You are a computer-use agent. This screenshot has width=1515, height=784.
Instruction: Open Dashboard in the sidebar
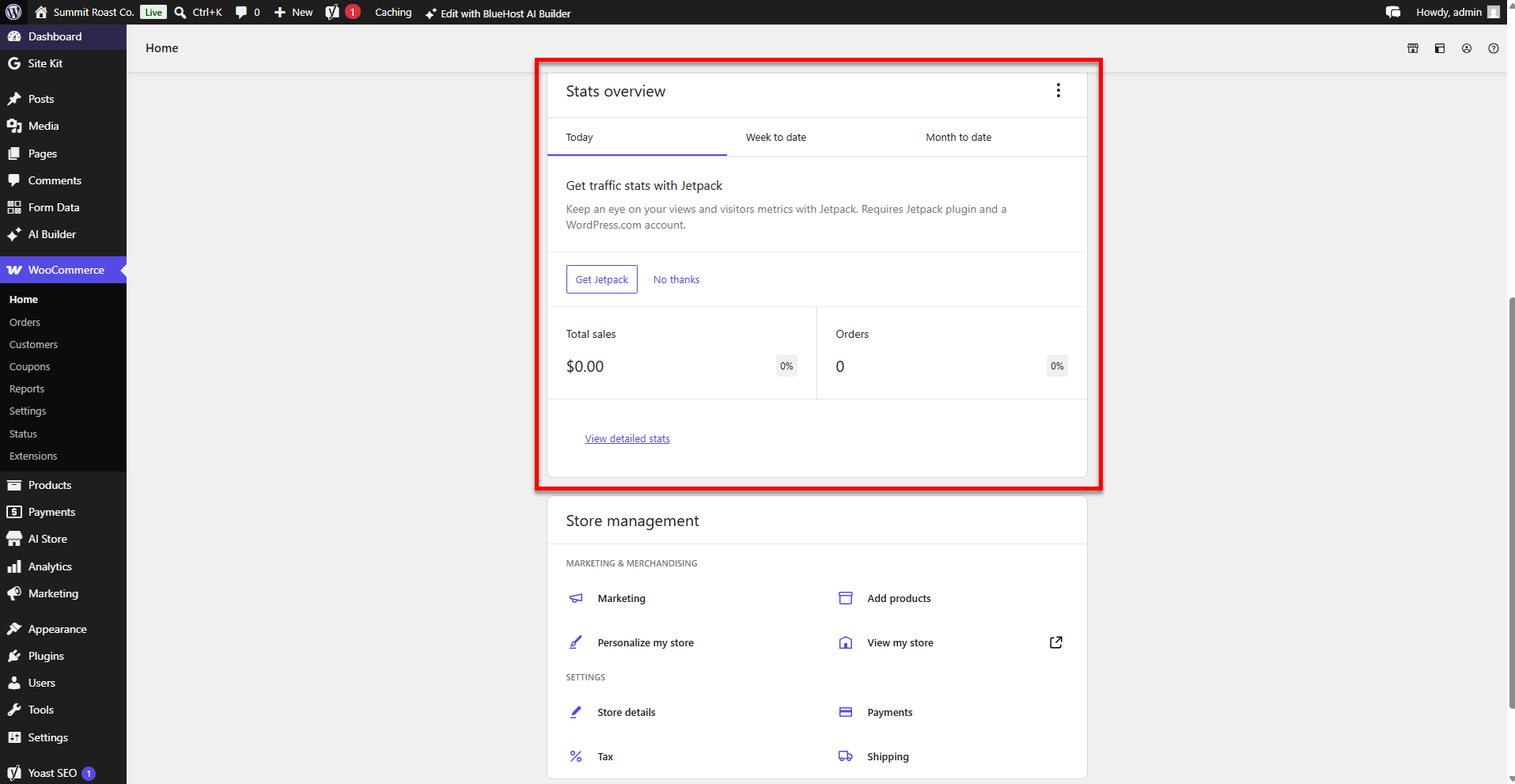point(63,36)
